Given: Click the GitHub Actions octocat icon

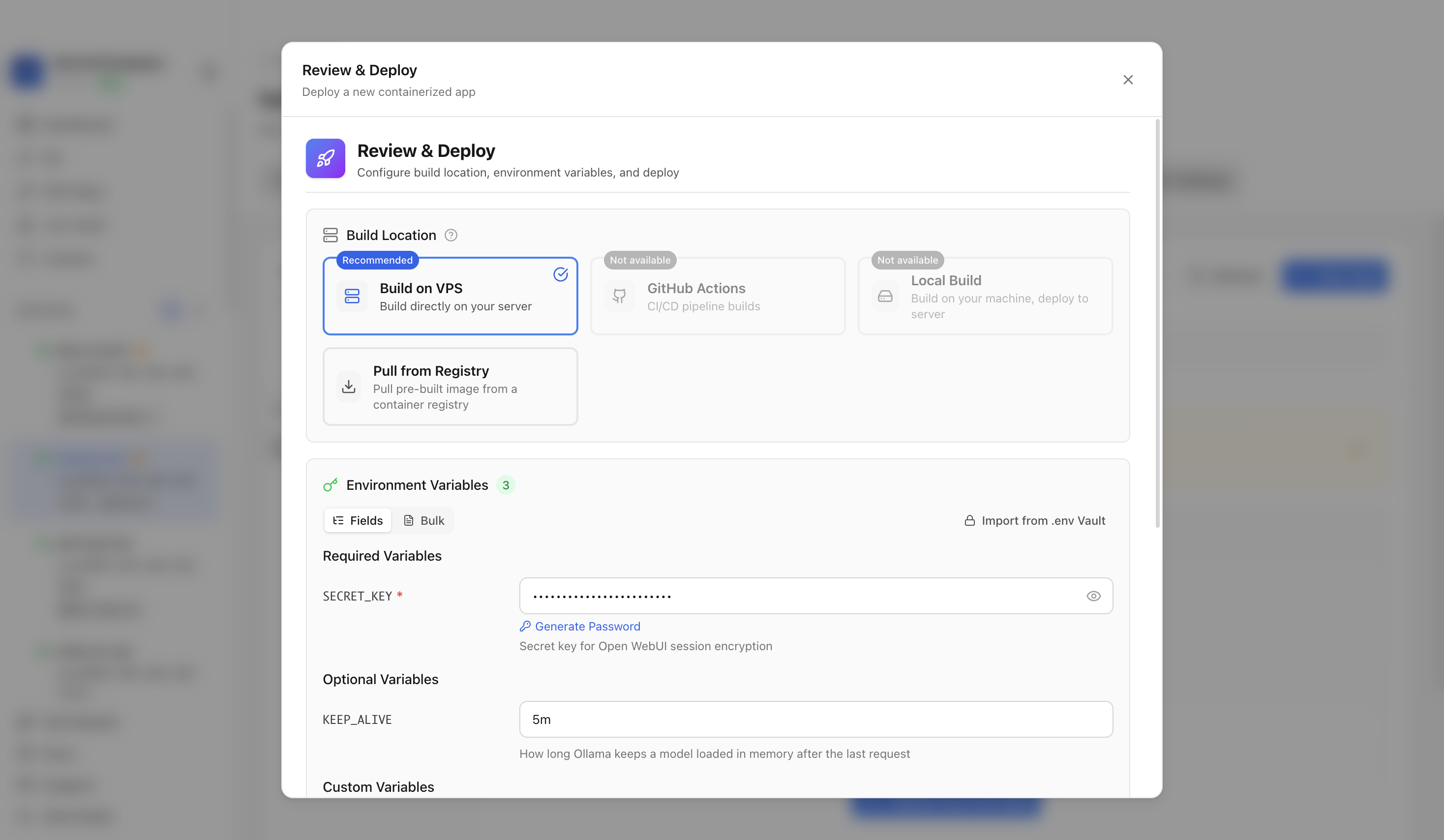Looking at the screenshot, I should [x=619, y=296].
